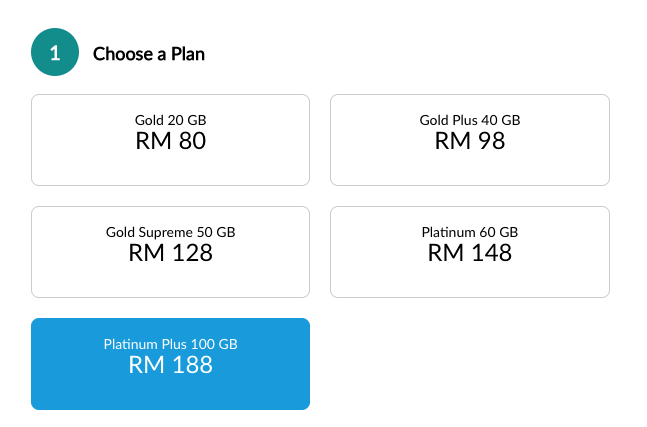The height and width of the screenshot is (427, 647).
Task: Click the "Choose a Plan" heading
Action: pos(149,54)
